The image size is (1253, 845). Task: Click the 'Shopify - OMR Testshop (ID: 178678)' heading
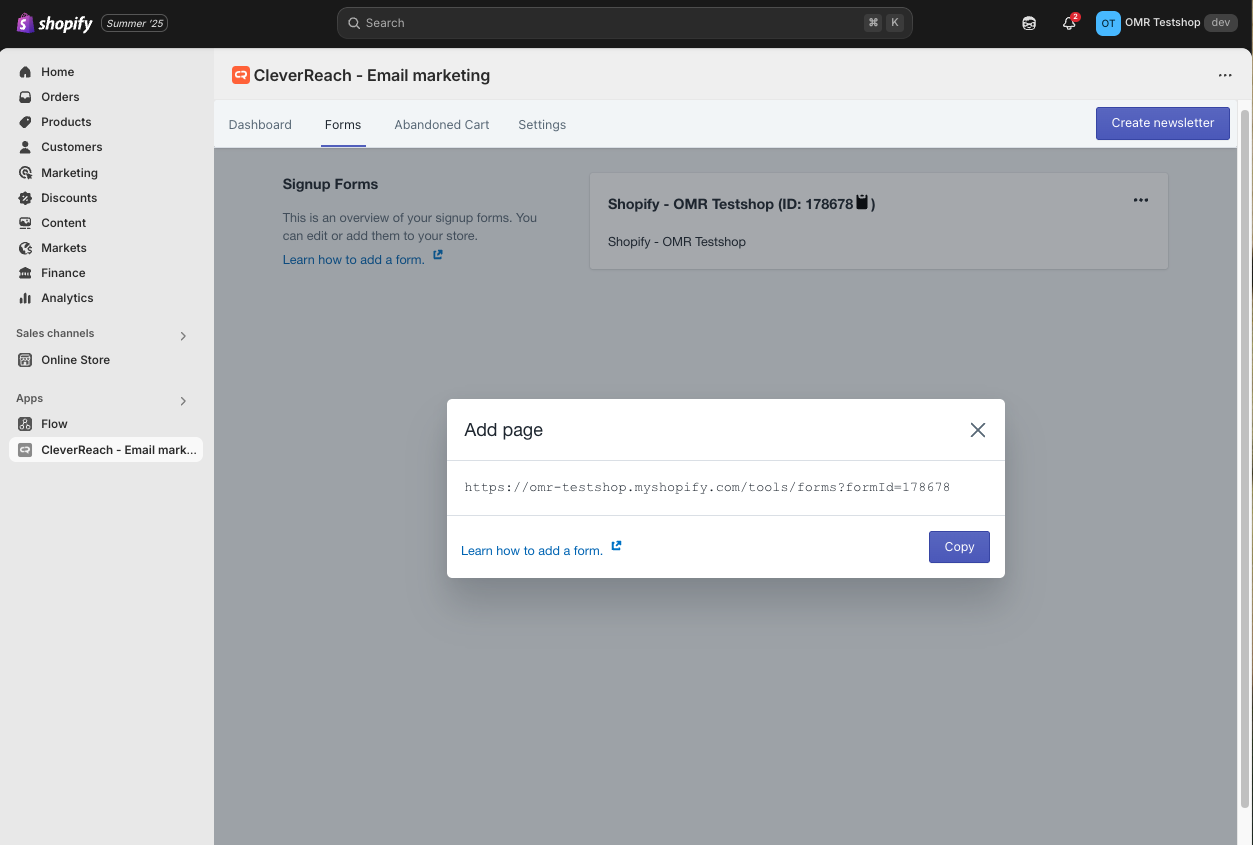pos(741,204)
